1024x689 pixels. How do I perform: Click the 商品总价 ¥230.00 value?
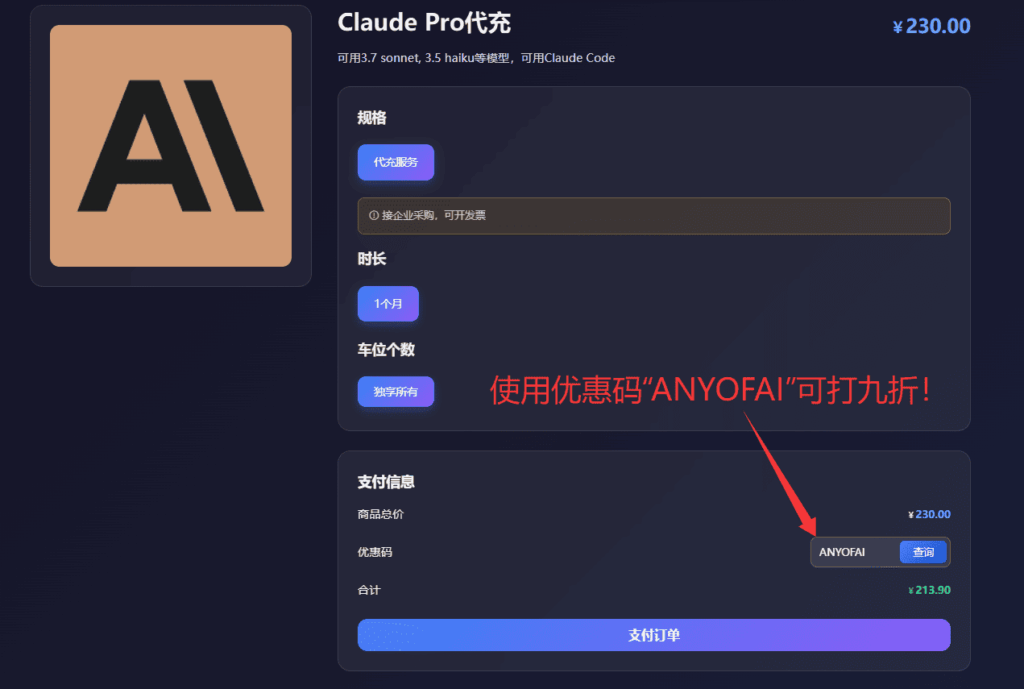pos(929,514)
